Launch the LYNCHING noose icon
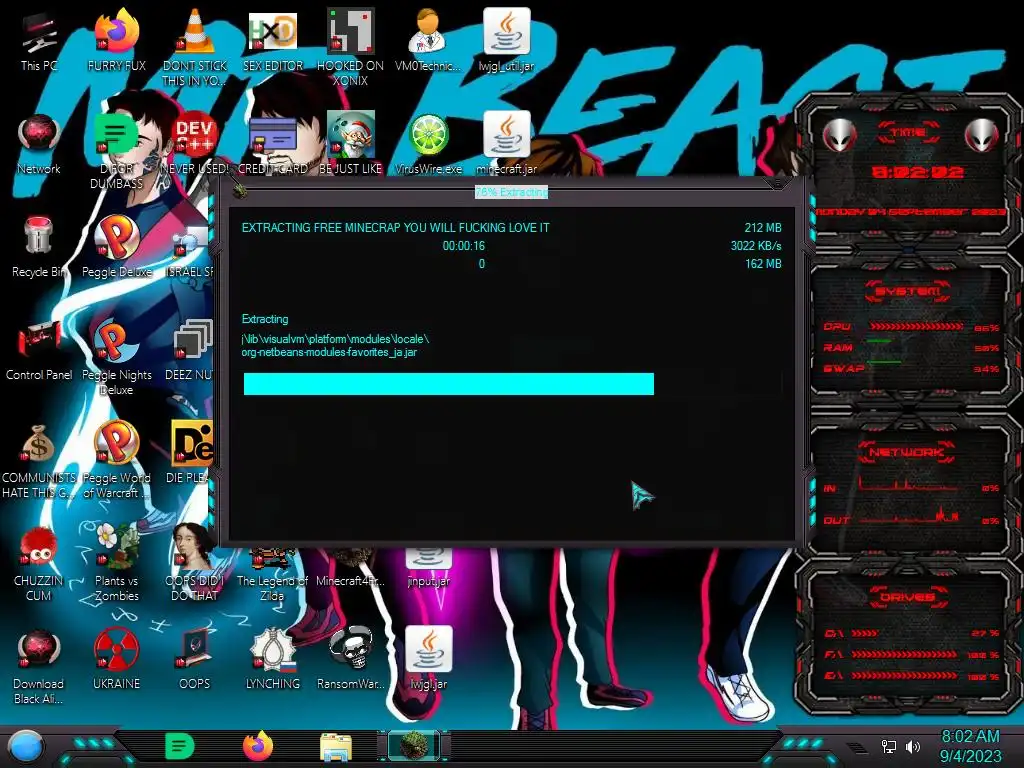The height and width of the screenshot is (768, 1024). click(x=273, y=660)
